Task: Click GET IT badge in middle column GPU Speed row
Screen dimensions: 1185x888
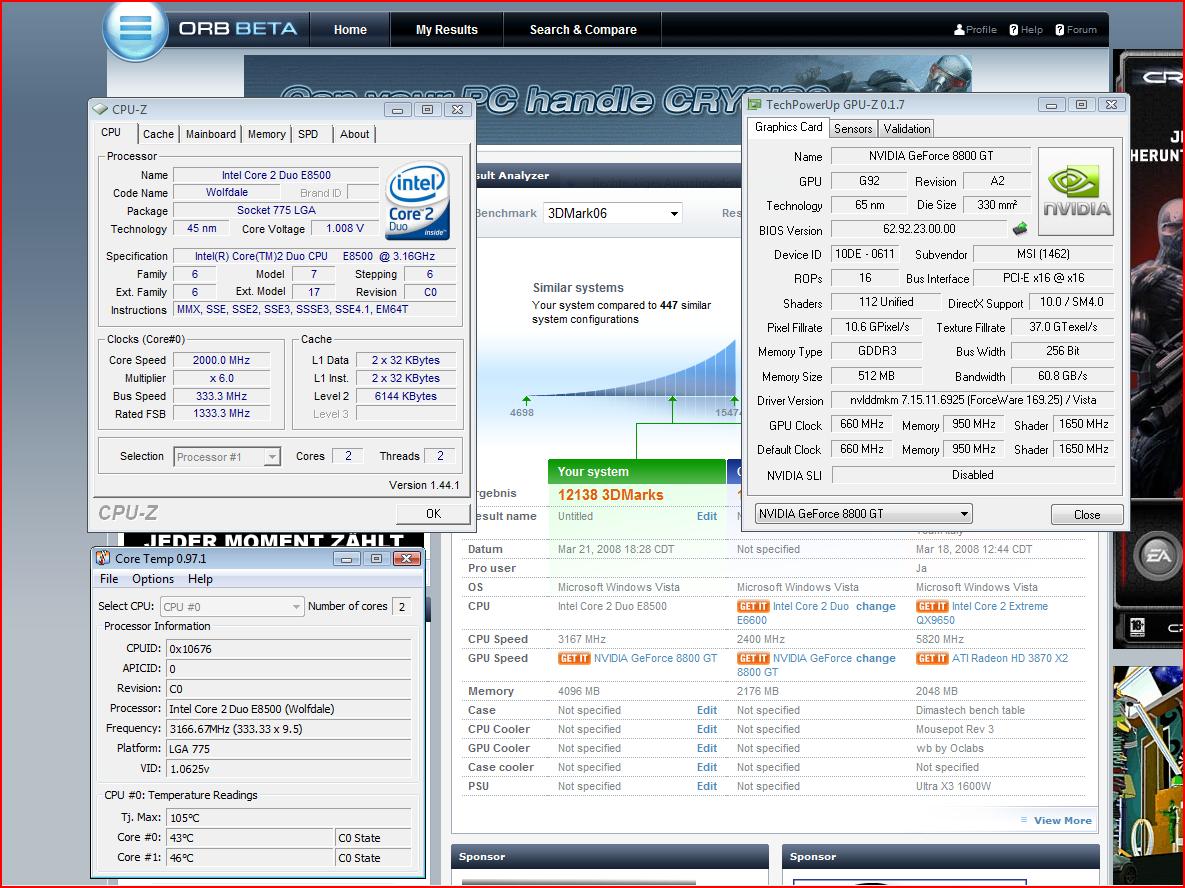Action: (753, 658)
